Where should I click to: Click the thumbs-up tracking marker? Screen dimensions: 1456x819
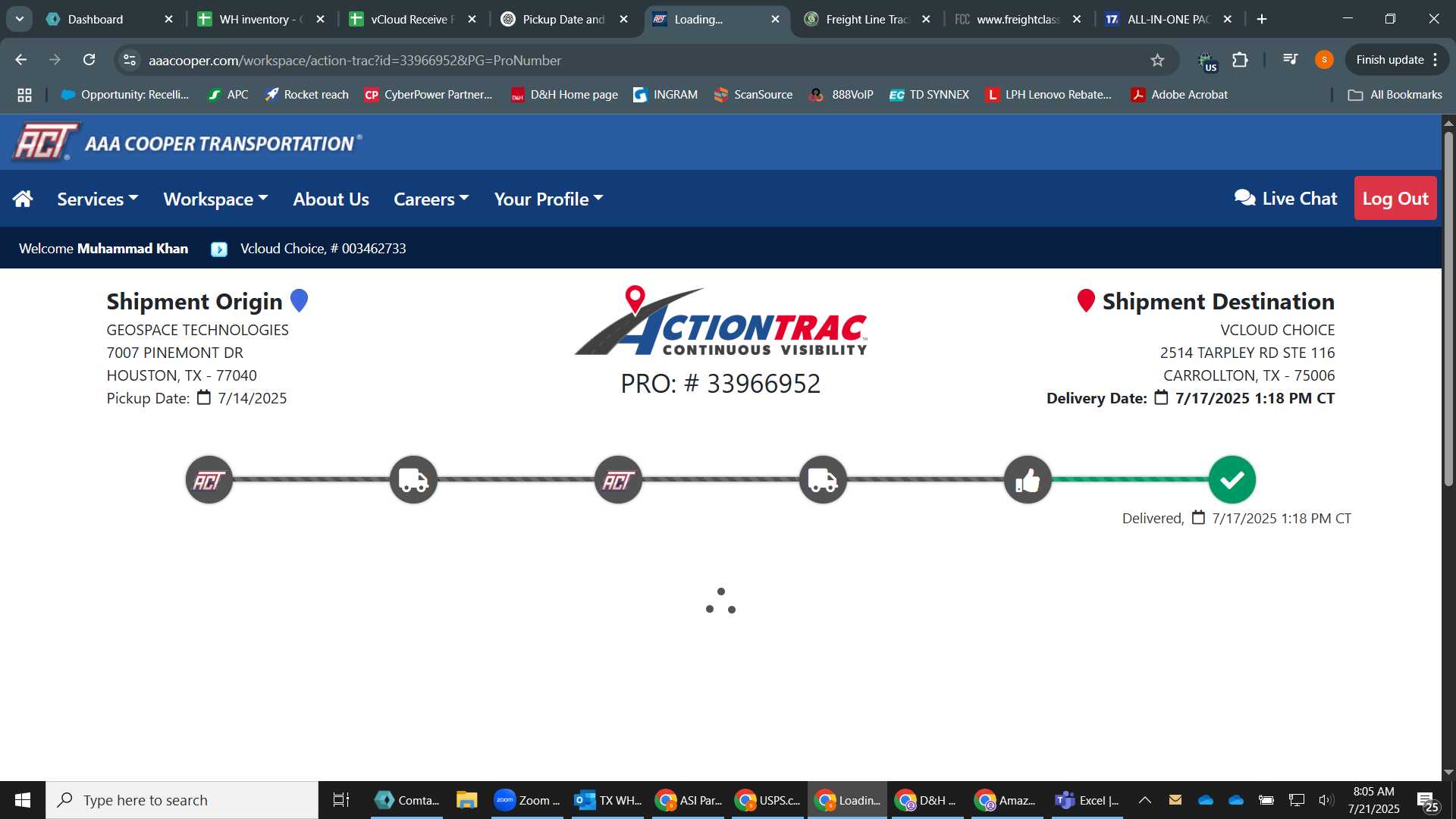tap(1028, 480)
